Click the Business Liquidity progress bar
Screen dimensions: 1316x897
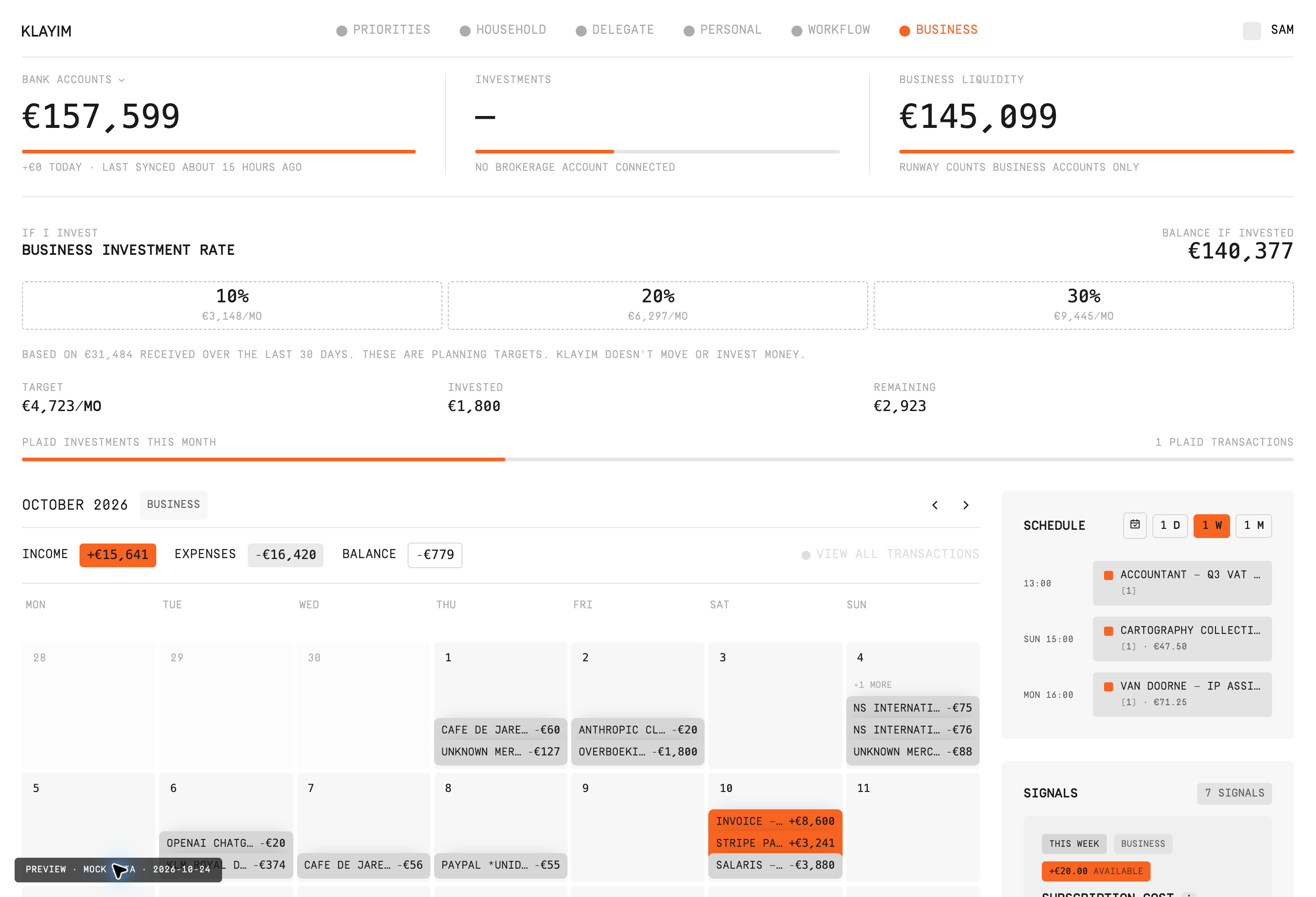(x=1096, y=152)
